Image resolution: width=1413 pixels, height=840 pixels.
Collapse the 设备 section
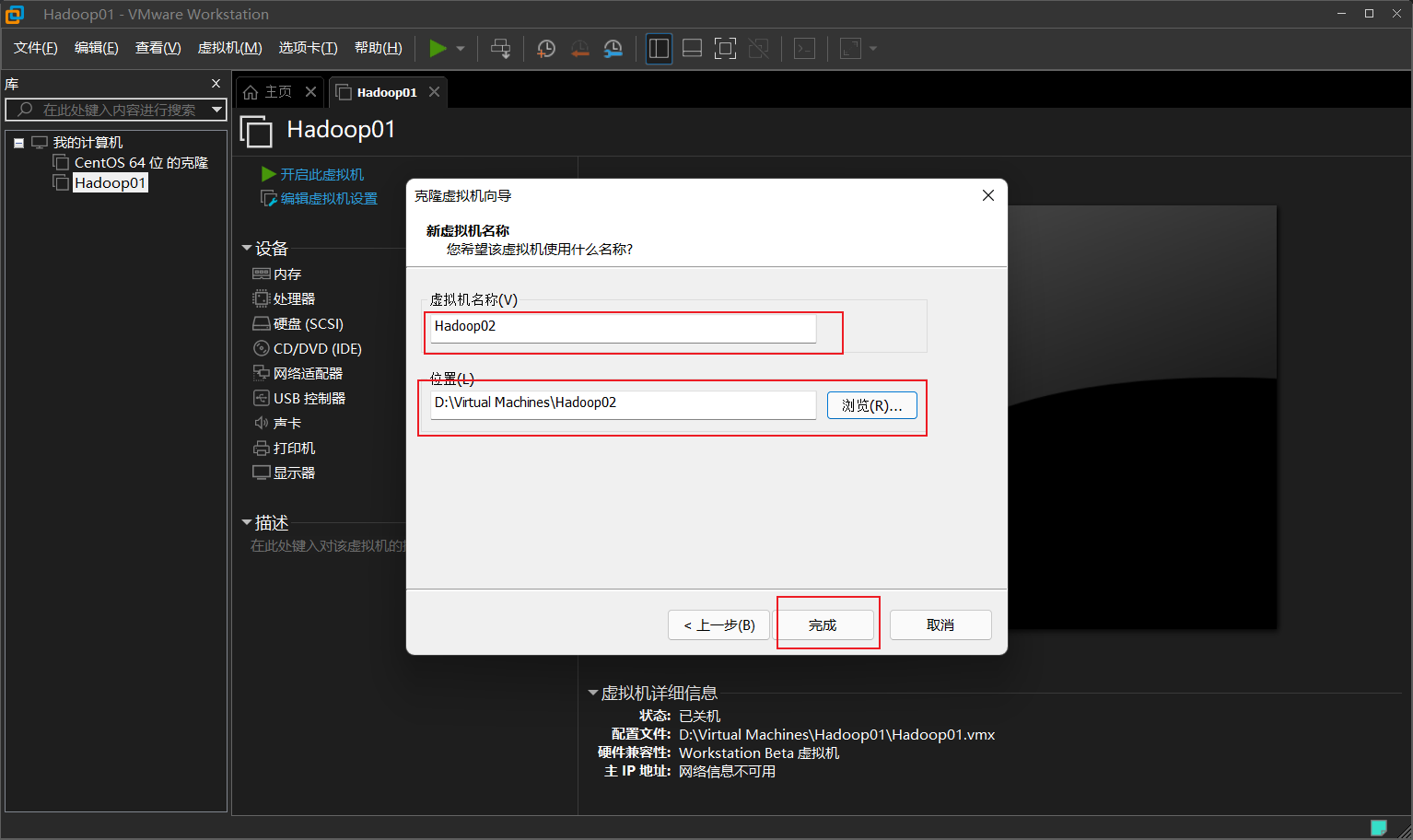click(x=247, y=249)
